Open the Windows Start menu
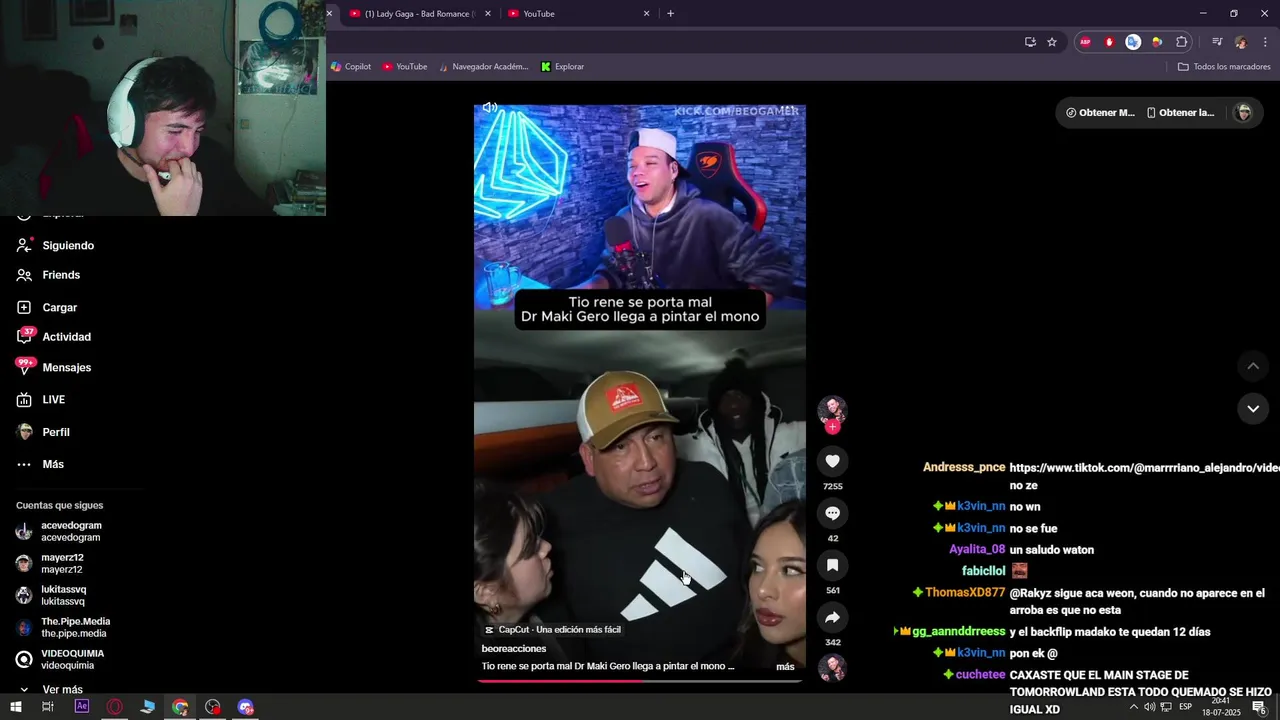The width and height of the screenshot is (1280, 720). click(15, 707)
